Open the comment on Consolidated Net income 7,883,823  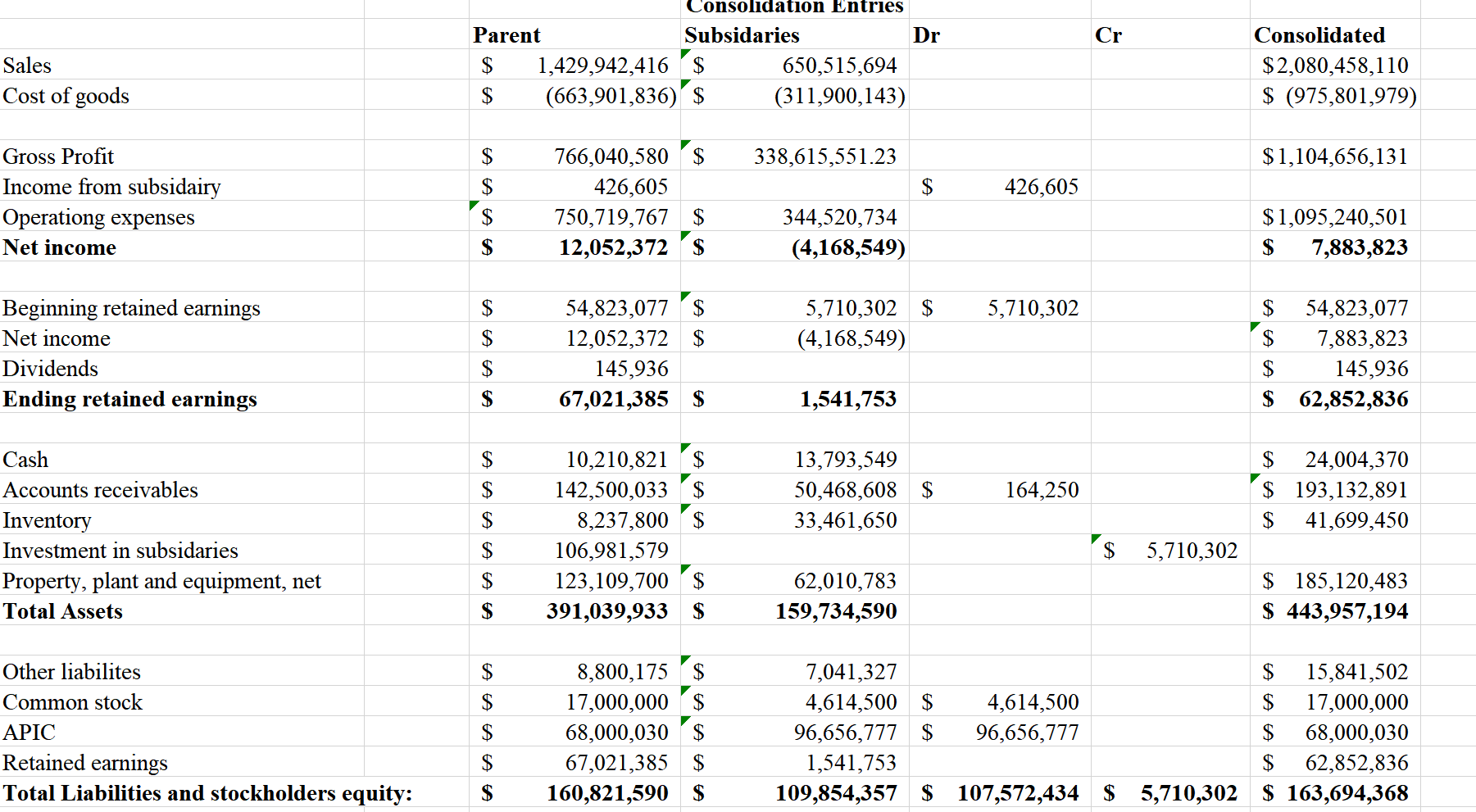coord(1254,327)
